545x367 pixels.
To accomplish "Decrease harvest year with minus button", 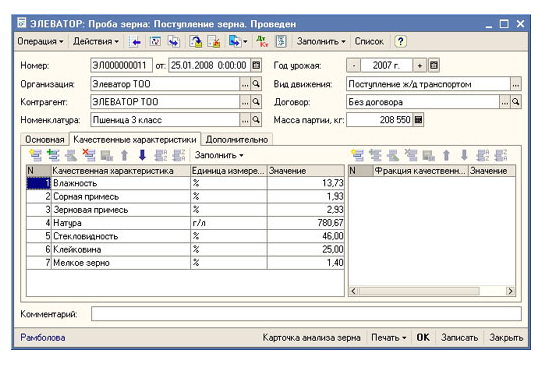I will [353, 65].
